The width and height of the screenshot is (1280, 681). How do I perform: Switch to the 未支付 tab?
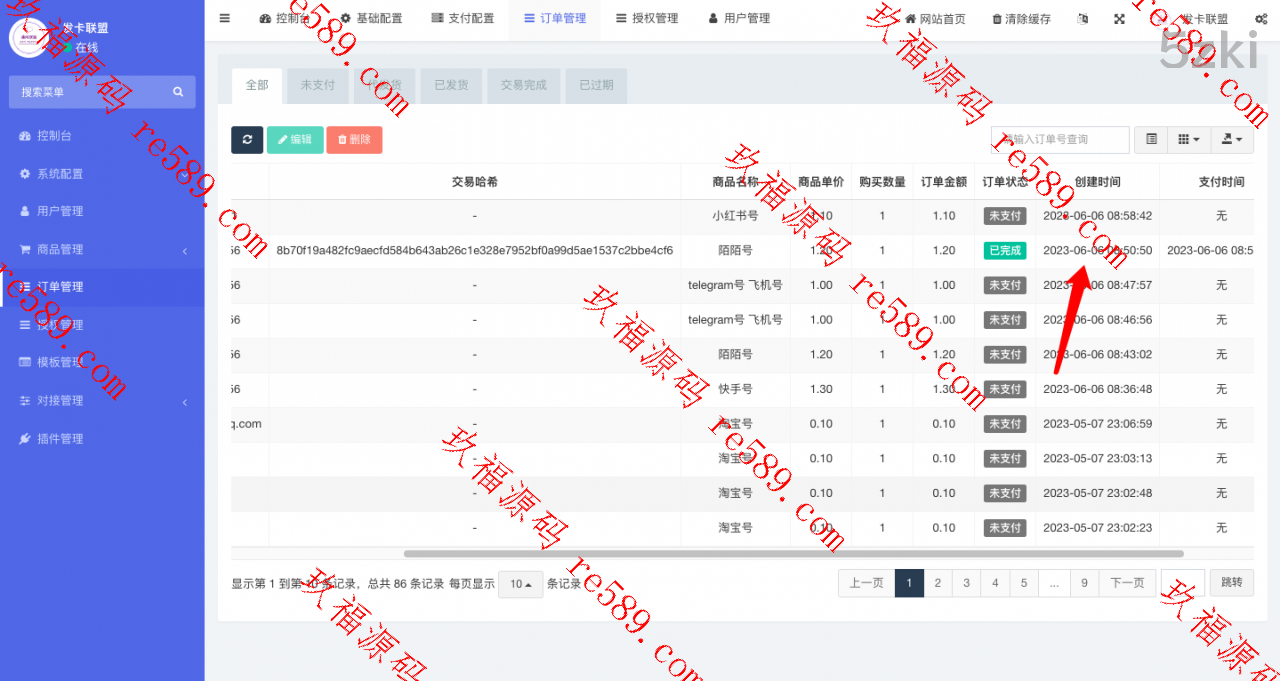(x=318, y=85)
